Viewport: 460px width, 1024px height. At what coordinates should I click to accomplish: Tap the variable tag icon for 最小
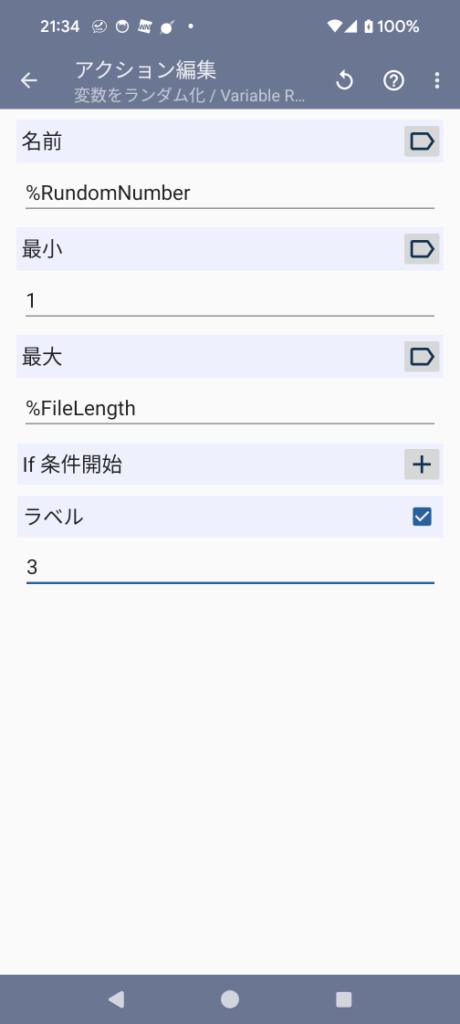421,249
